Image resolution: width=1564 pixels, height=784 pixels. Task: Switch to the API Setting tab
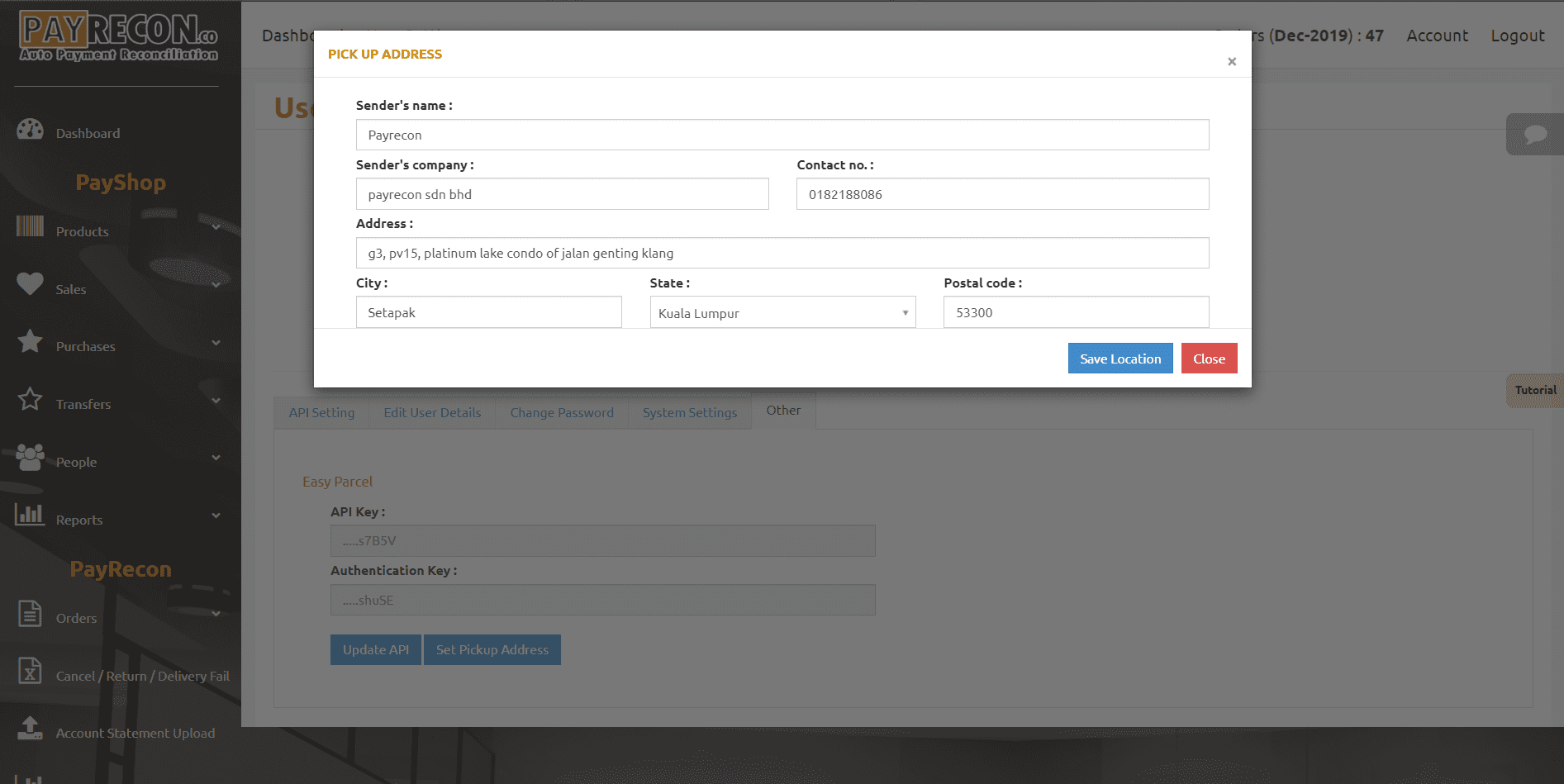(x=321, y=412)
